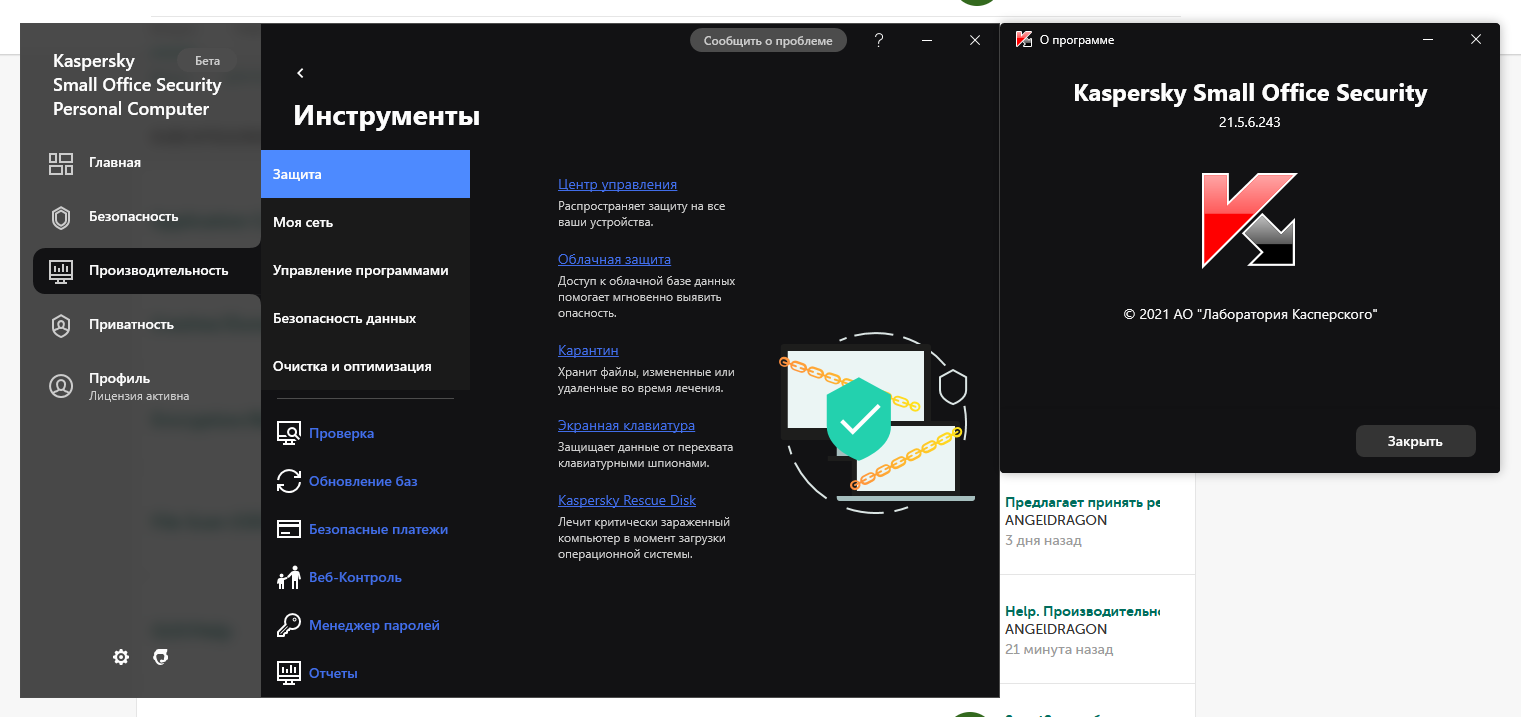The image size is (1521, 717).
Task: Open the Центр управления link
Action: point(617,184)
